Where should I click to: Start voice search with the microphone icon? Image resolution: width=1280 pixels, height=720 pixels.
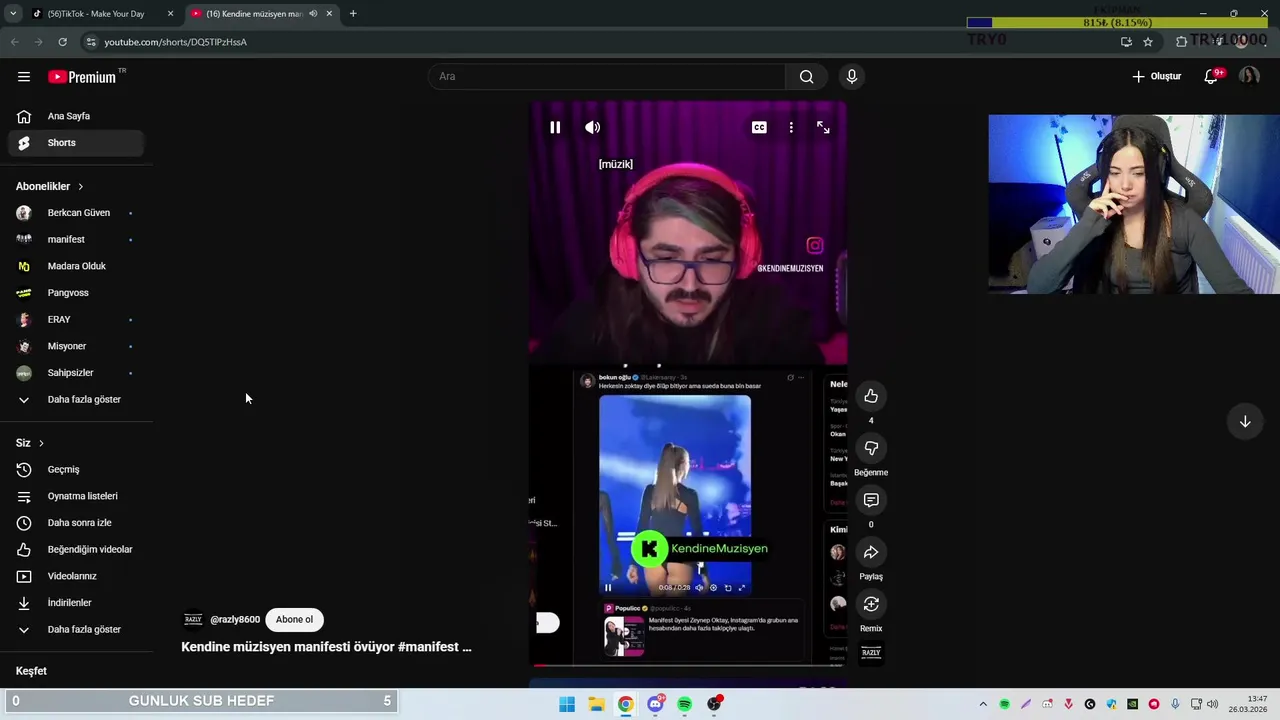click(x=852, y=76)
